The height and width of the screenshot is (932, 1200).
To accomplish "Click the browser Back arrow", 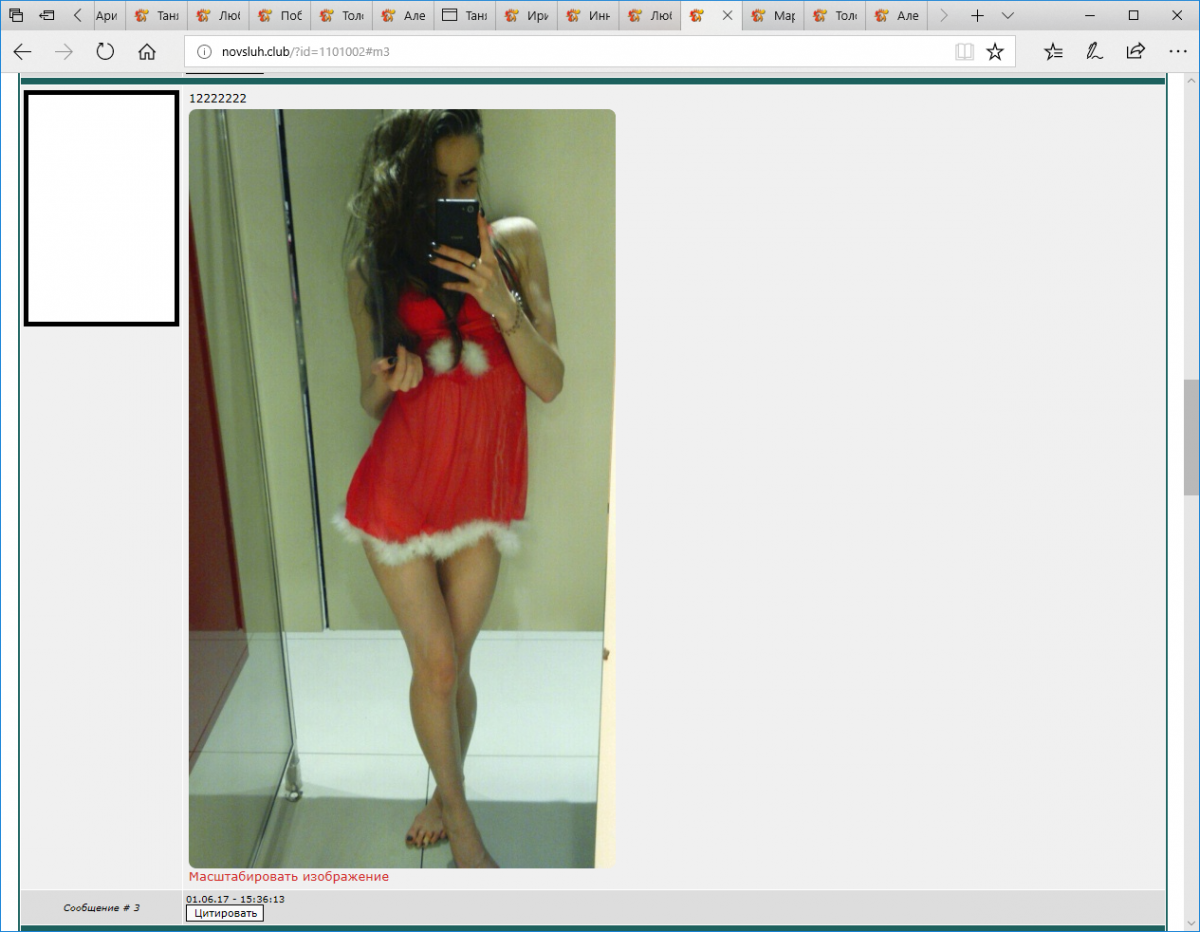I will [x=22, y=52].
